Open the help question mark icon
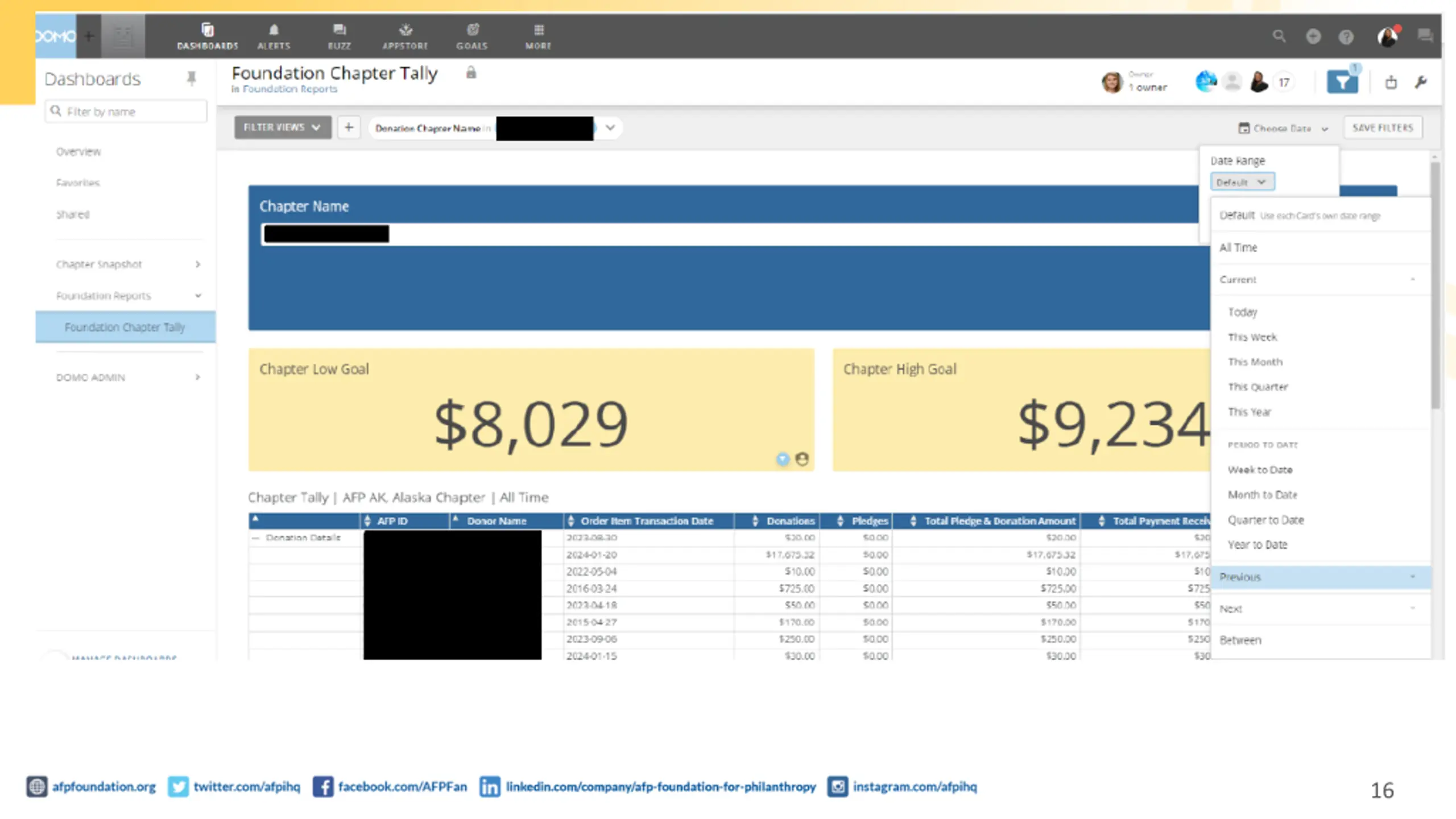Image resolution: width=1456 pixels, height=819 pixels. click(1346, 37)
